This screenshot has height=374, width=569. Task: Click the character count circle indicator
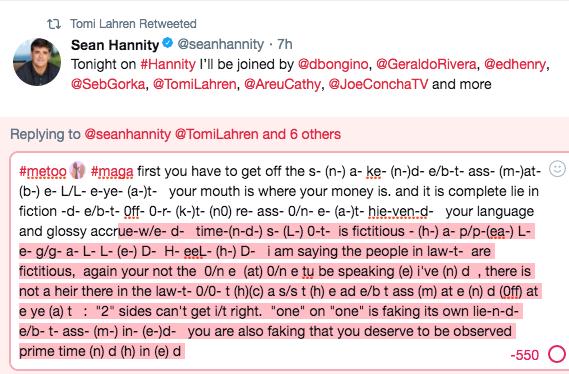coord(557,354)
